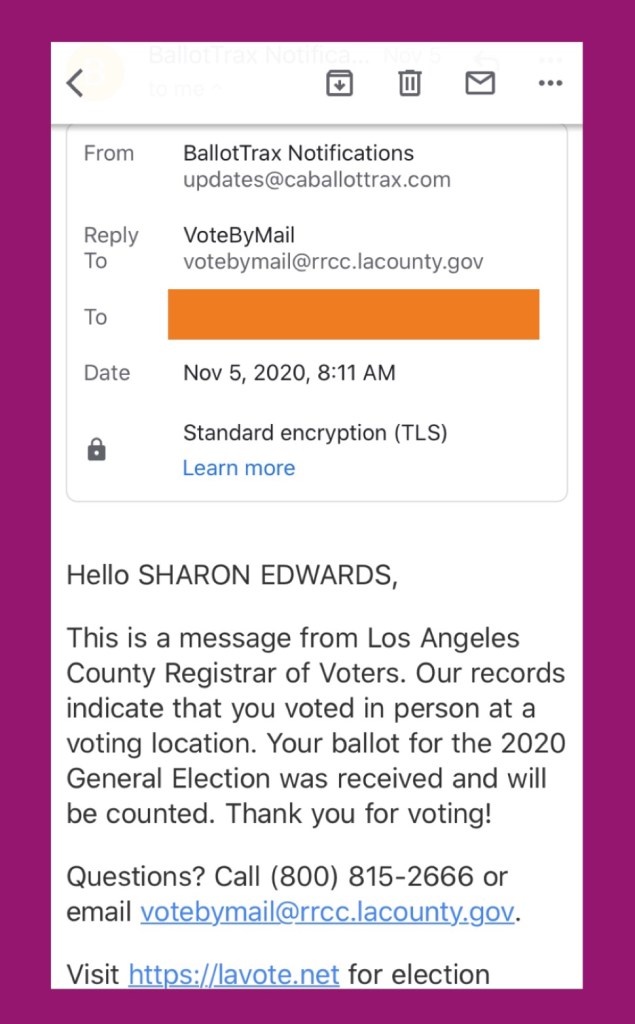The image size is (635, 1024).
Task: Open the https://lavote.net link
Action: (x=234, y=974)
